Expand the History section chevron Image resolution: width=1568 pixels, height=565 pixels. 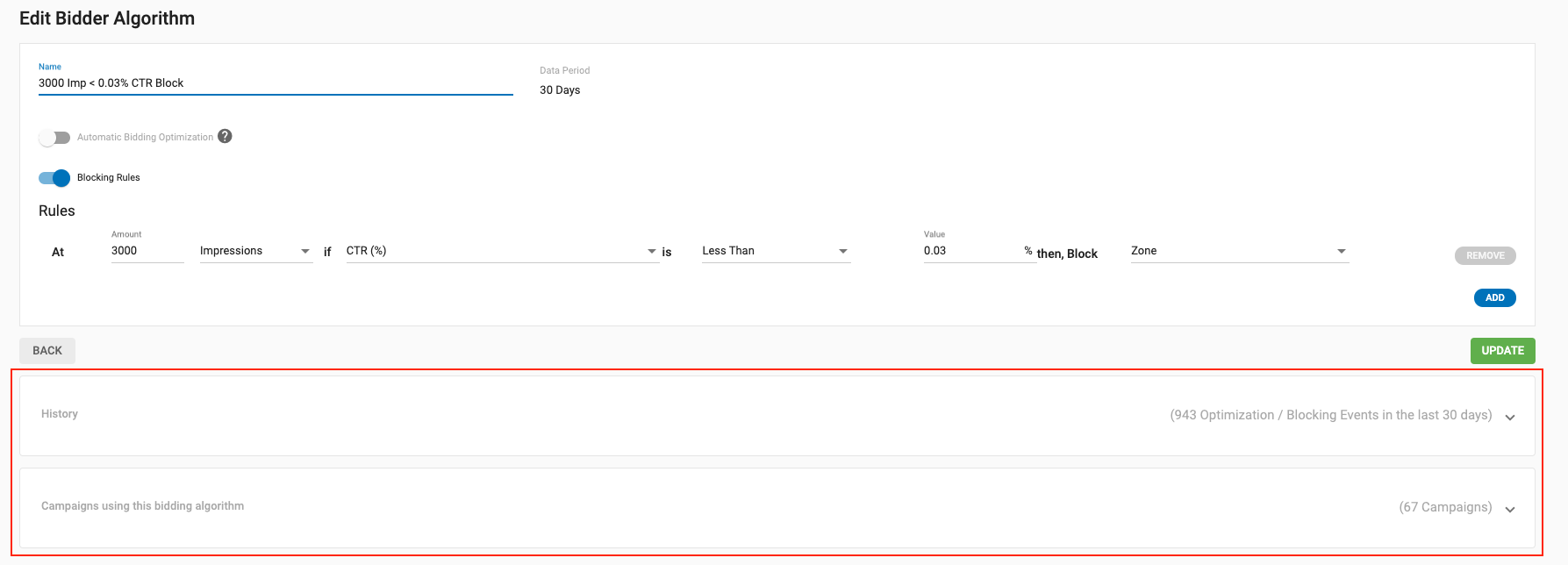pyautogui.click(x=1509, y=417)
